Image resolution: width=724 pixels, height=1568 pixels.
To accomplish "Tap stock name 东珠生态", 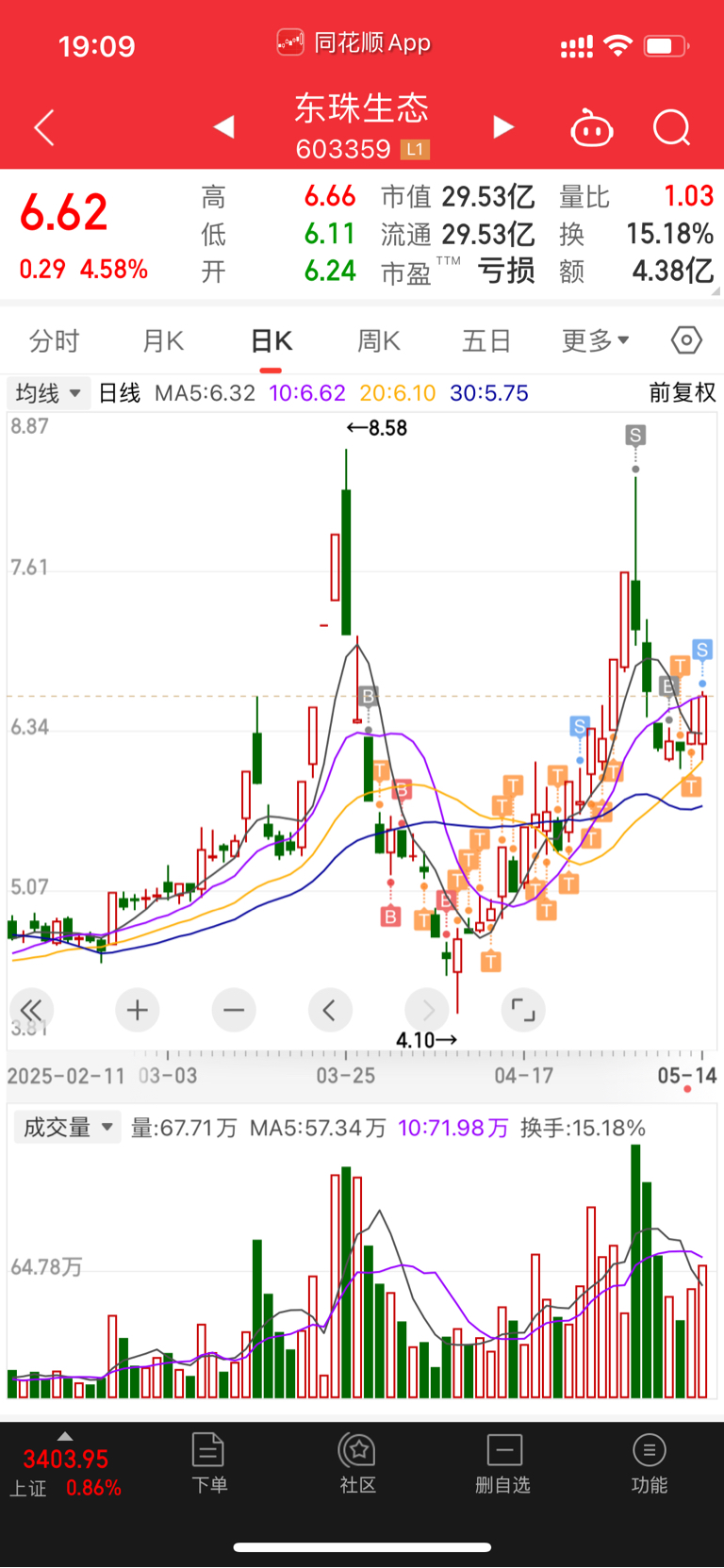I will (x=362, y=107).
